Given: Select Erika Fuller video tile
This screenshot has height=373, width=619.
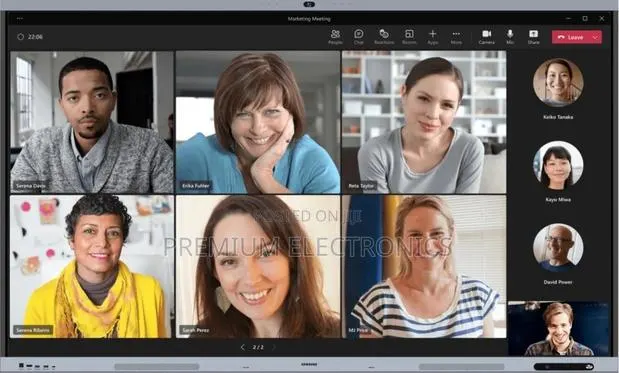Looking at the screenshot, I should [258, 122].
